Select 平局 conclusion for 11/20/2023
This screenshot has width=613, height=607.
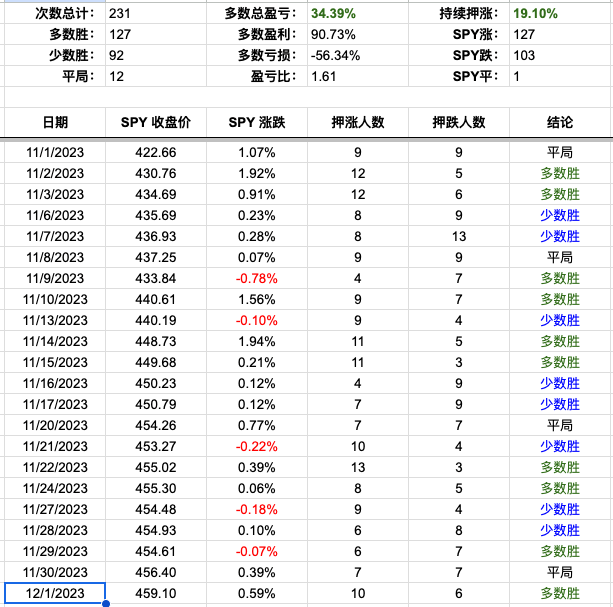click(560, 425)
